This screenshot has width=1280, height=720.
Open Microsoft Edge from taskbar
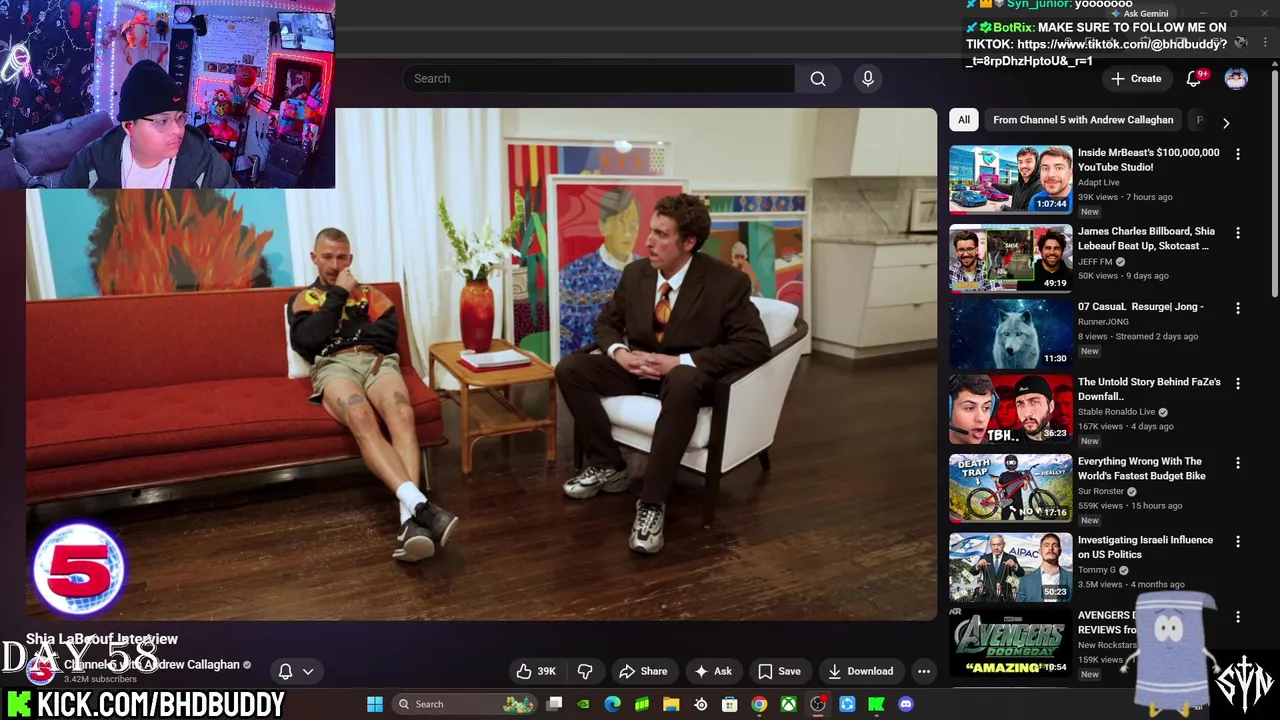coord(613,704)
